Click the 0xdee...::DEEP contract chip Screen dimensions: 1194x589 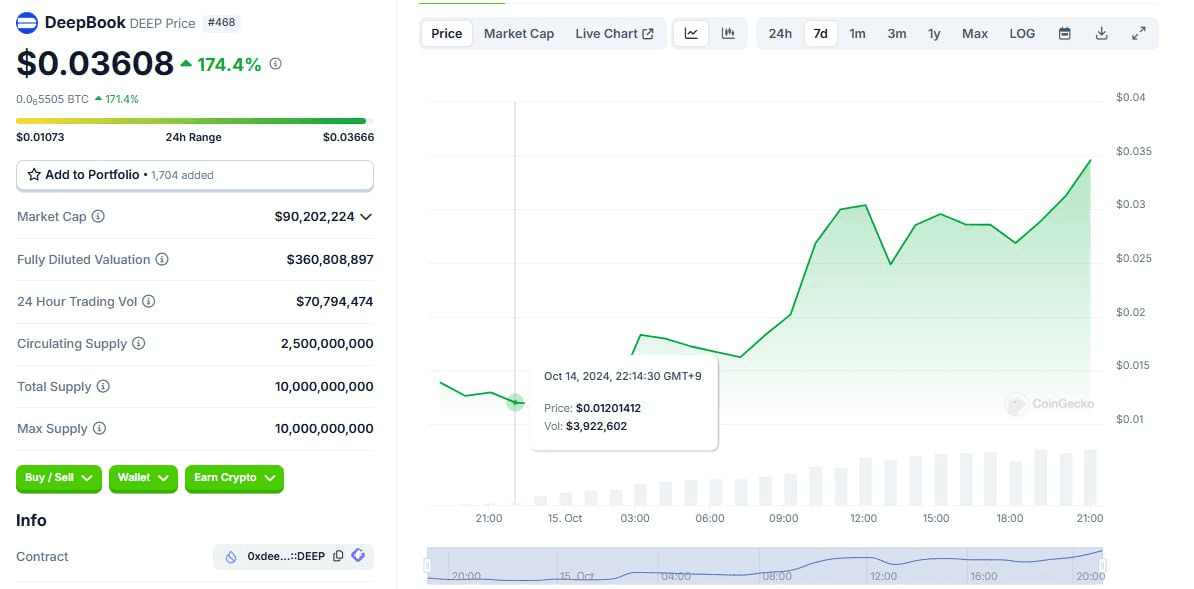(293, 556)
